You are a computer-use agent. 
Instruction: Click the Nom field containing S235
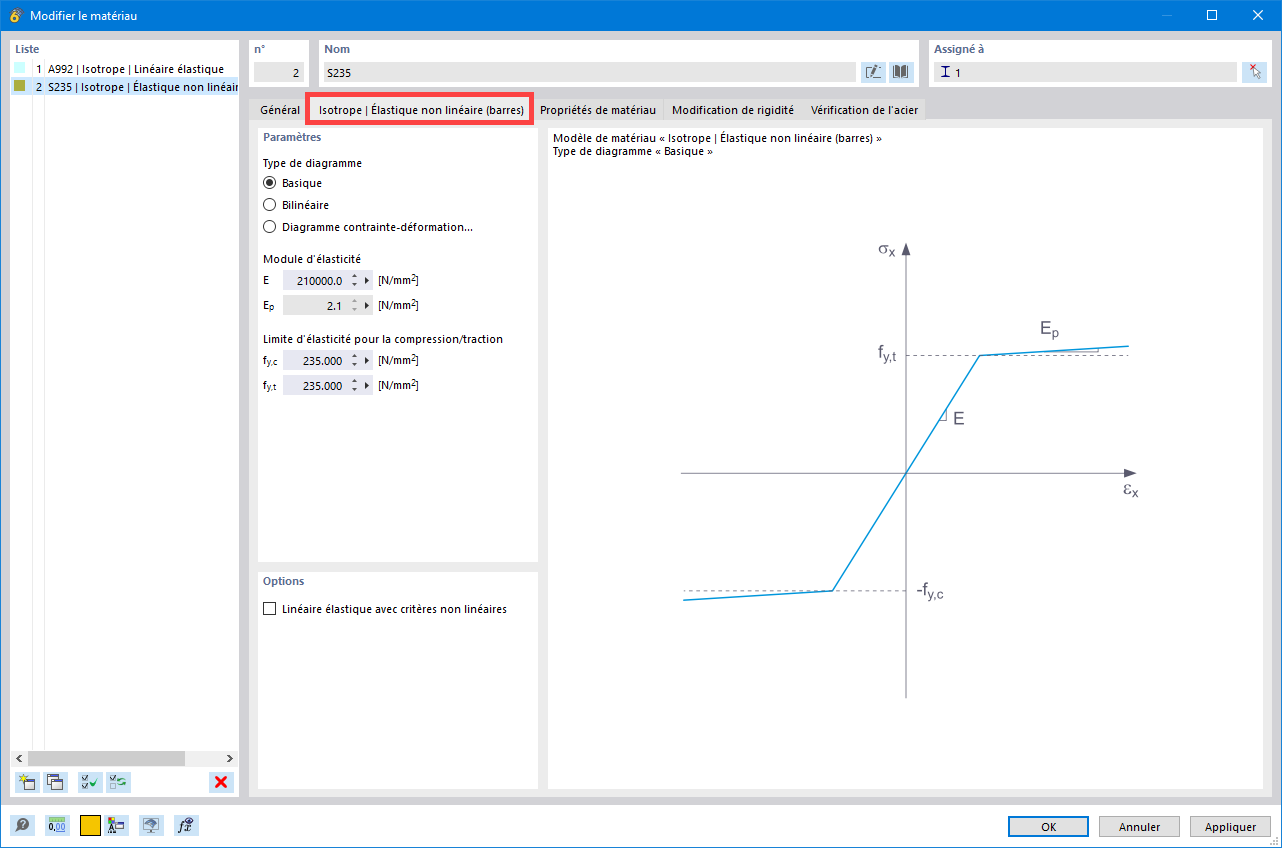click(x=590, y=72)
